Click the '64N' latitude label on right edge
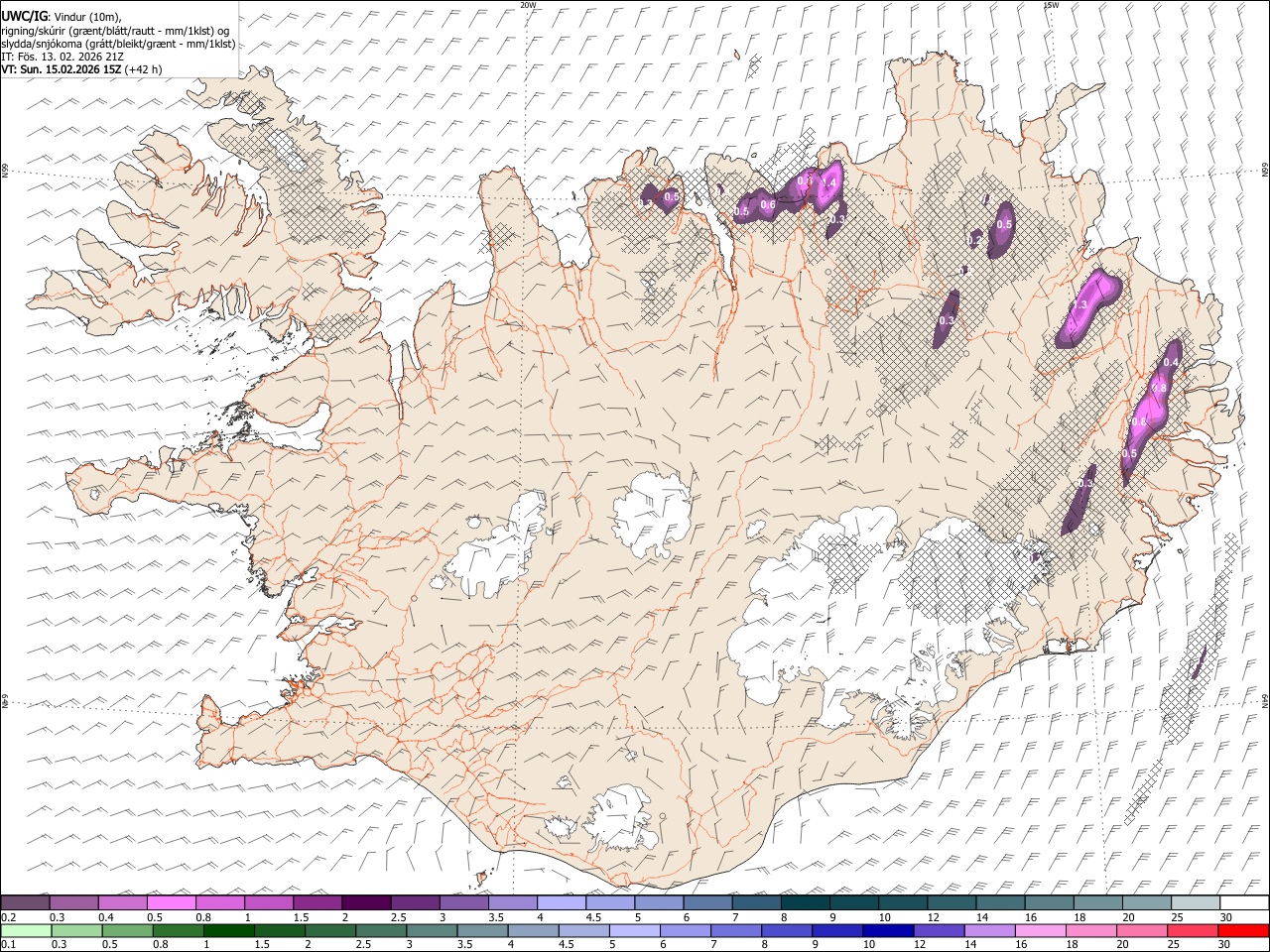The height and width of the screenshot is (952, 1270). pyautogui.click(x=1265, y=699)
